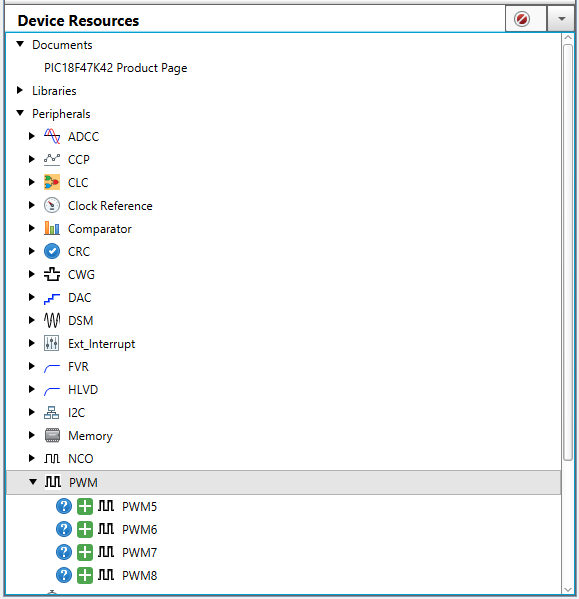The height and width of the screenshot is (599, 579).
Task: Click the green plus icon for PWM5
Action: (x=85, y=507)
